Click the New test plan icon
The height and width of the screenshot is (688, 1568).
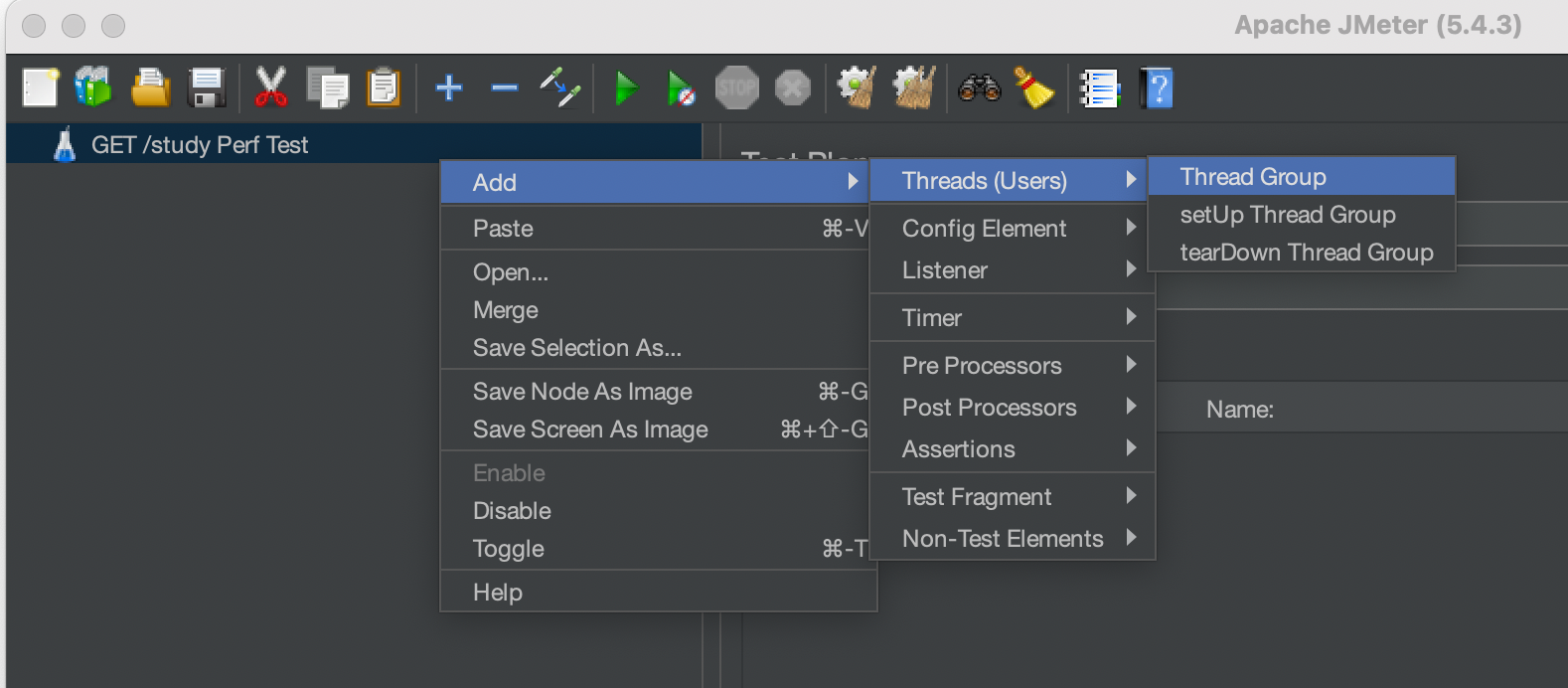(x=41, y=87)
